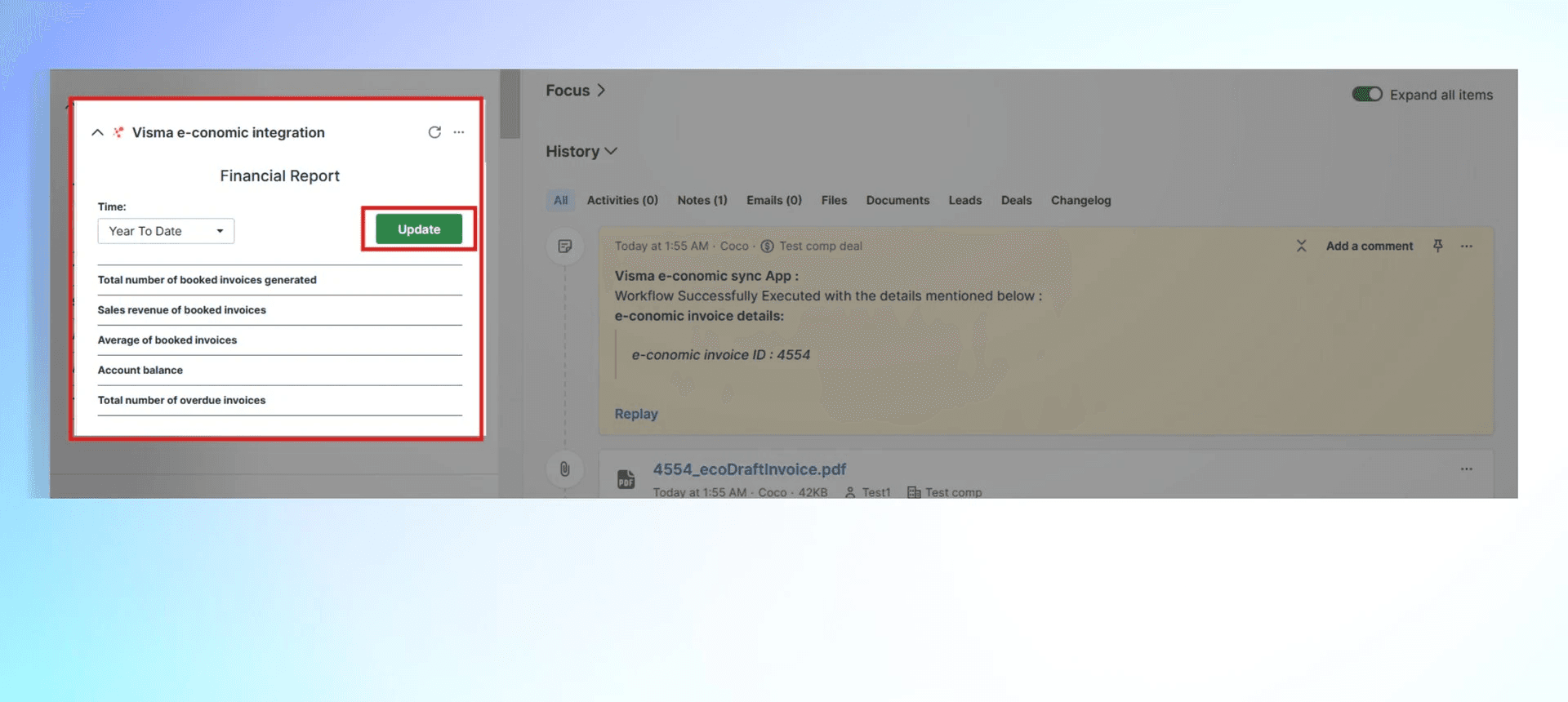Screen dimensions: 1568x702
Task: Switch to the Notes (1) tab
Action: [702, 200]
